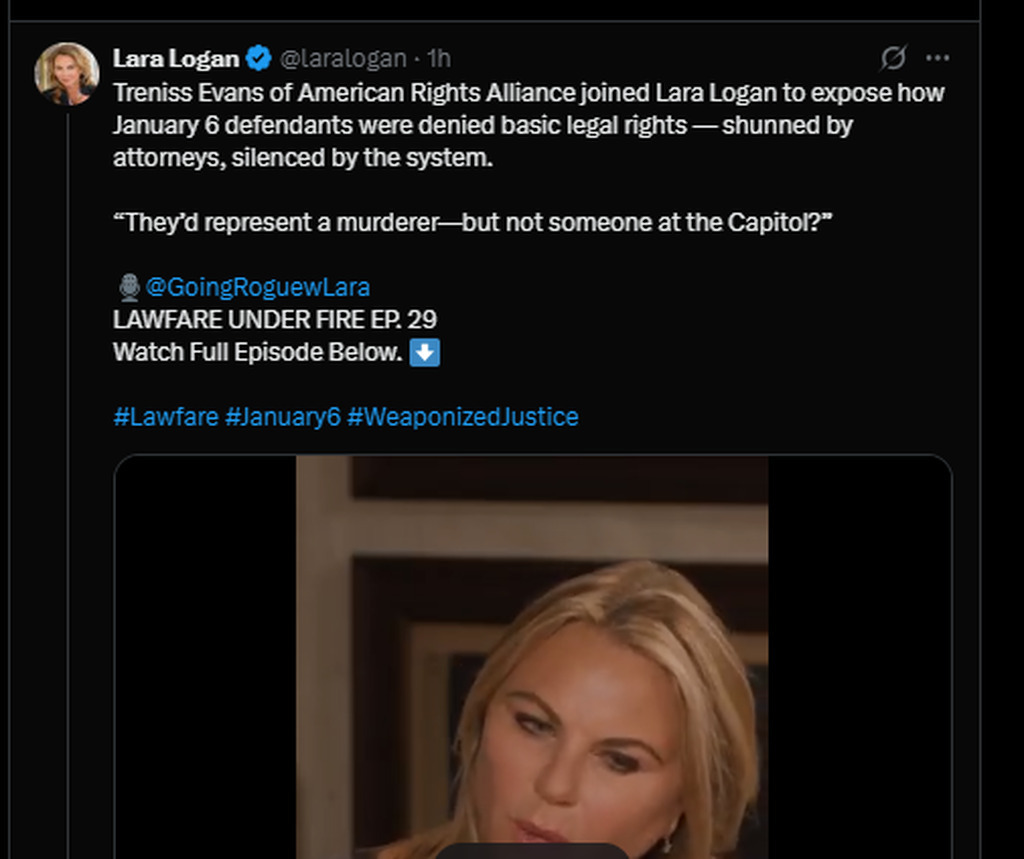This screenshot has width=1024, height=859.
Task: Click the quoted "They'd represent a murderer" line
Action: point(473,222)
